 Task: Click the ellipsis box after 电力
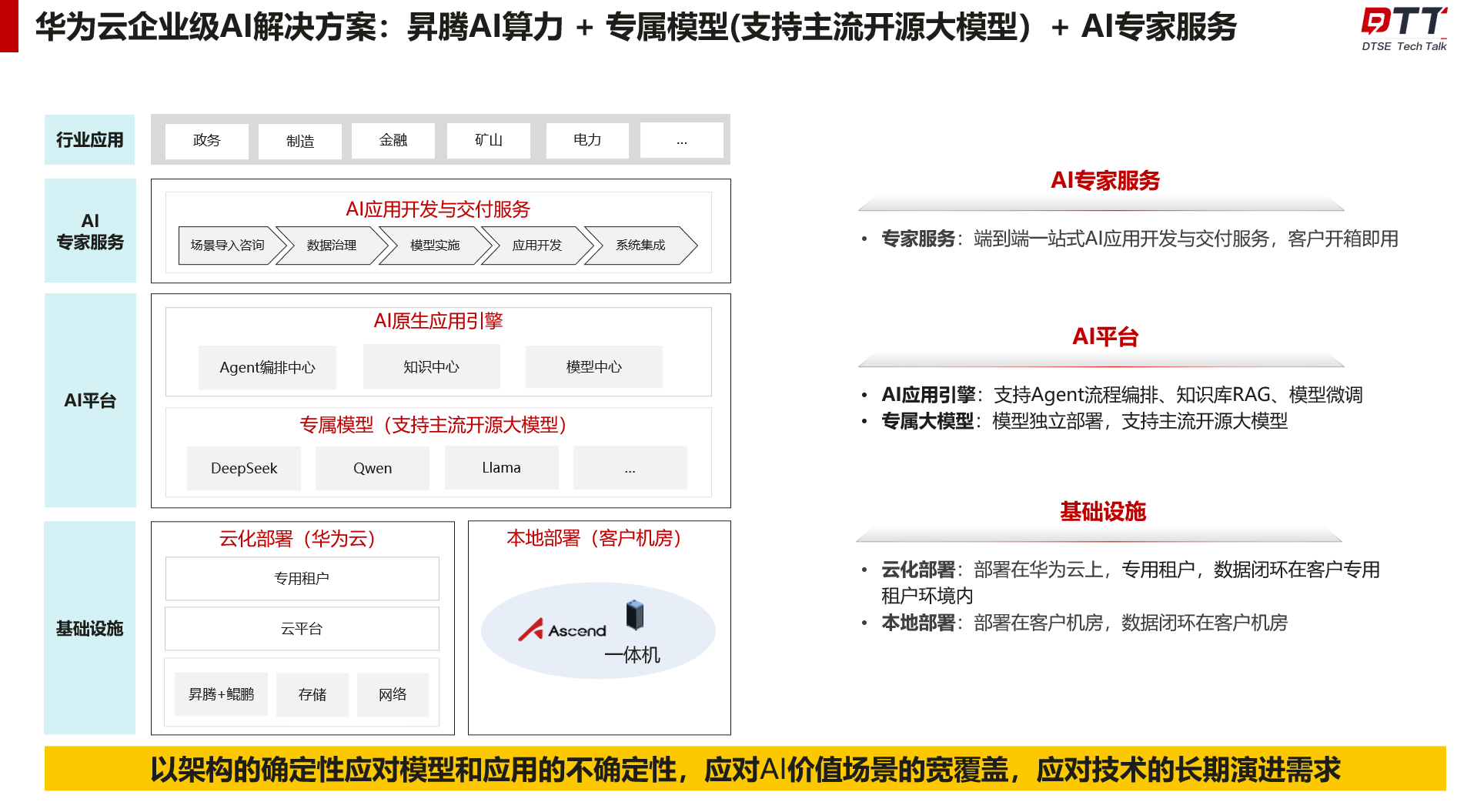[x=681, y=140]
